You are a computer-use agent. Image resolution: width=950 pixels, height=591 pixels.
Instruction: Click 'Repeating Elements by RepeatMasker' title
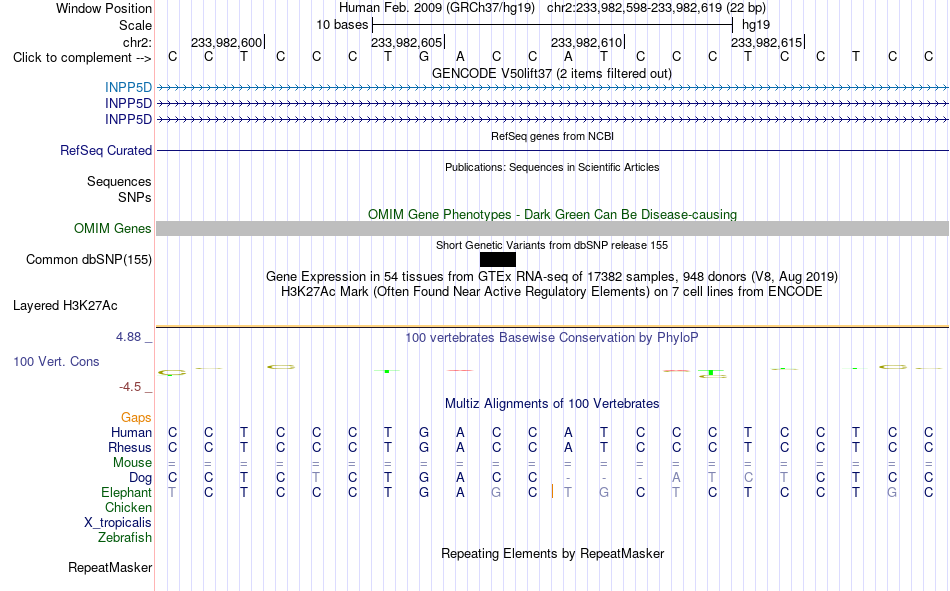552,553
